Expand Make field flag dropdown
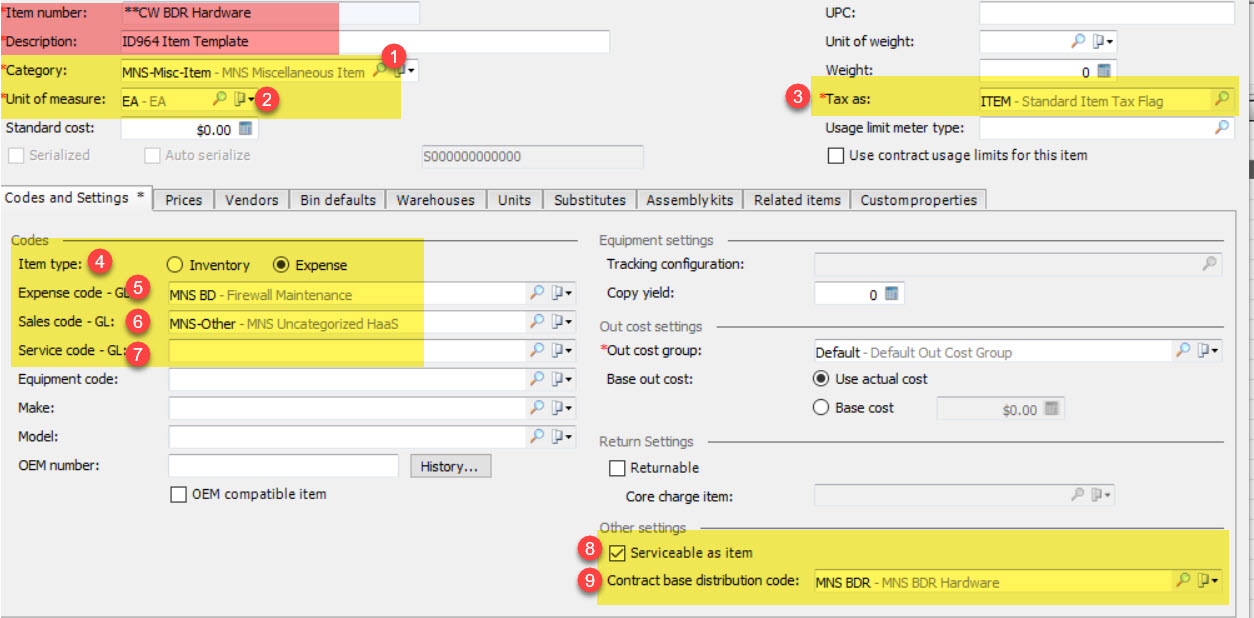1254x618 pixels. 563,408
